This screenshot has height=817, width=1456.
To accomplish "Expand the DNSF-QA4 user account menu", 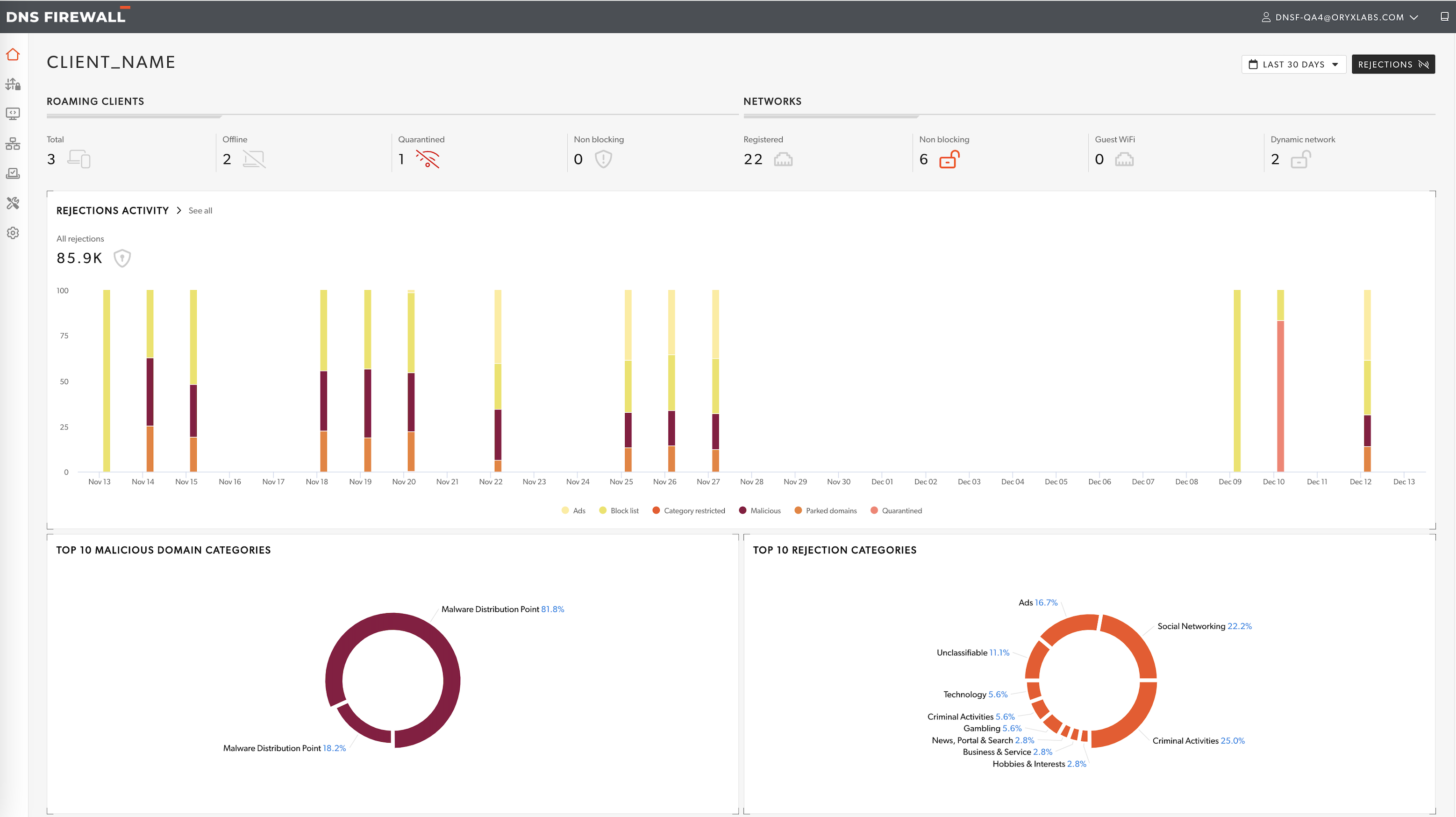I will tap(1340, 17).
